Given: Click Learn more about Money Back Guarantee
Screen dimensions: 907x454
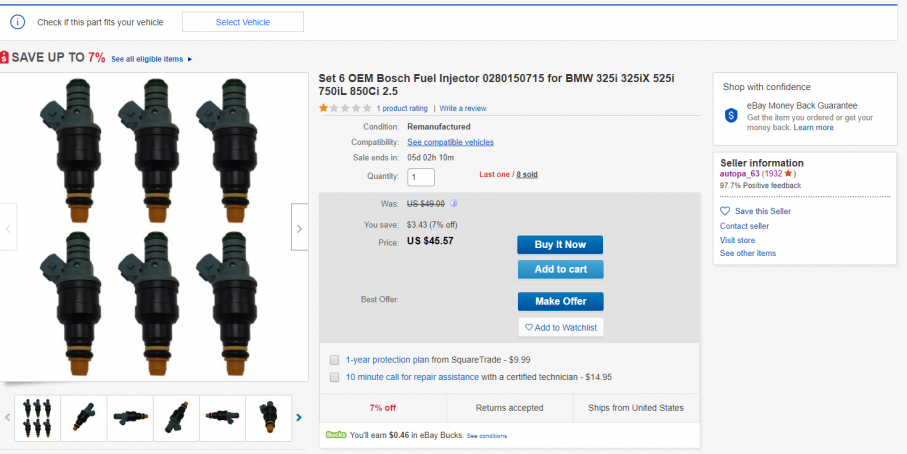Looking at the screenshot, I should click(x=813, y=127).
